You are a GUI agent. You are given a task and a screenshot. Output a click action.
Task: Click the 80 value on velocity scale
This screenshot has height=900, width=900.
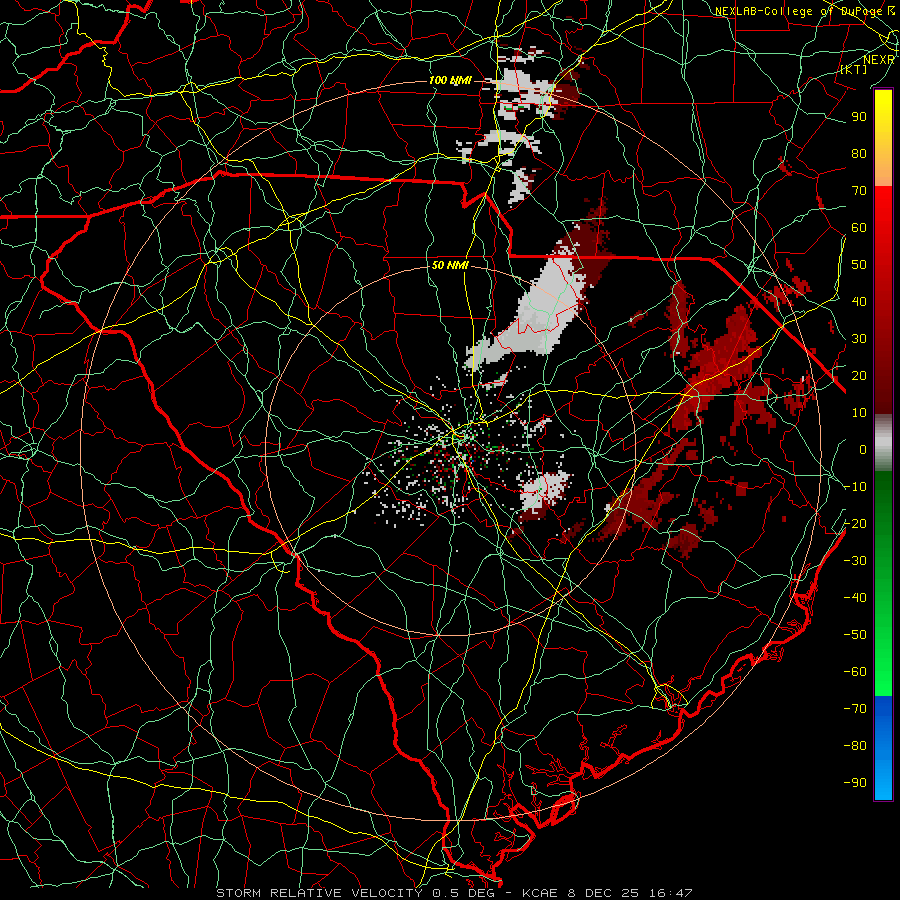(859, 153)
